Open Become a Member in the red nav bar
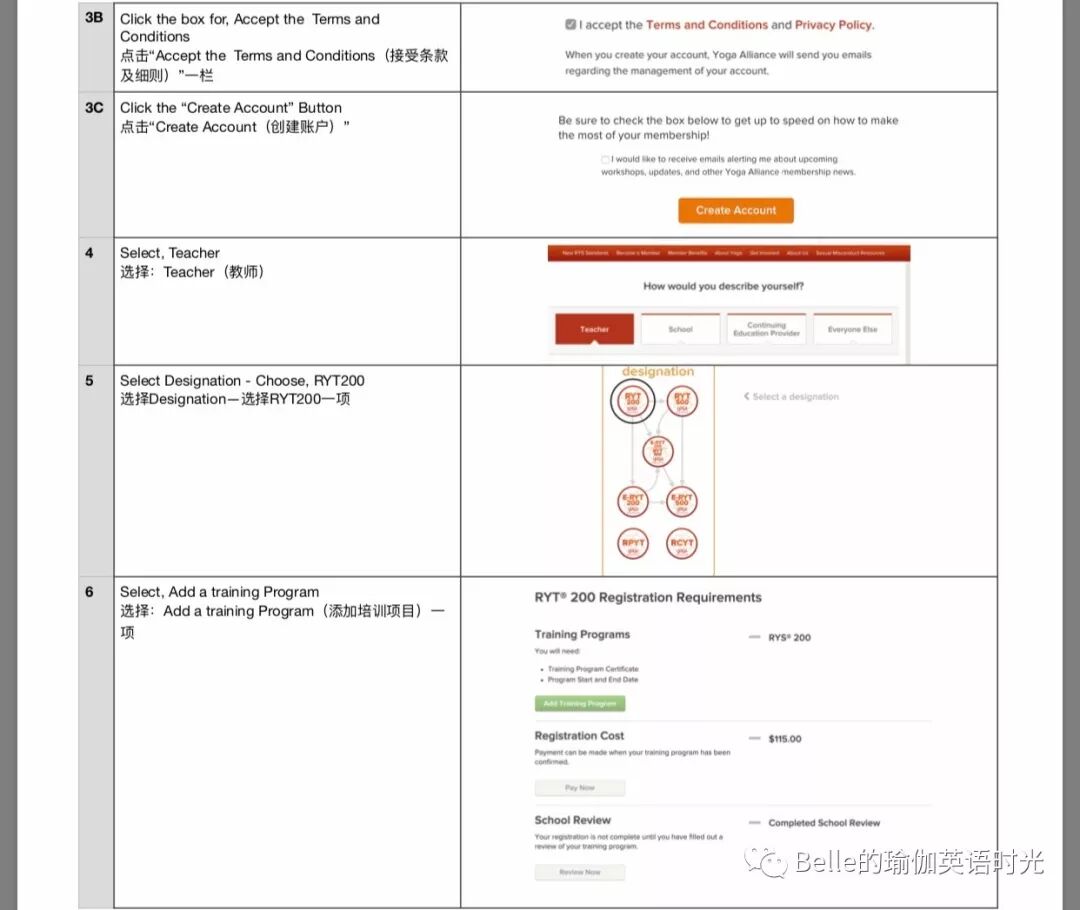Image resolution: width=1080 pixels, height=910 pixels. 638,253
